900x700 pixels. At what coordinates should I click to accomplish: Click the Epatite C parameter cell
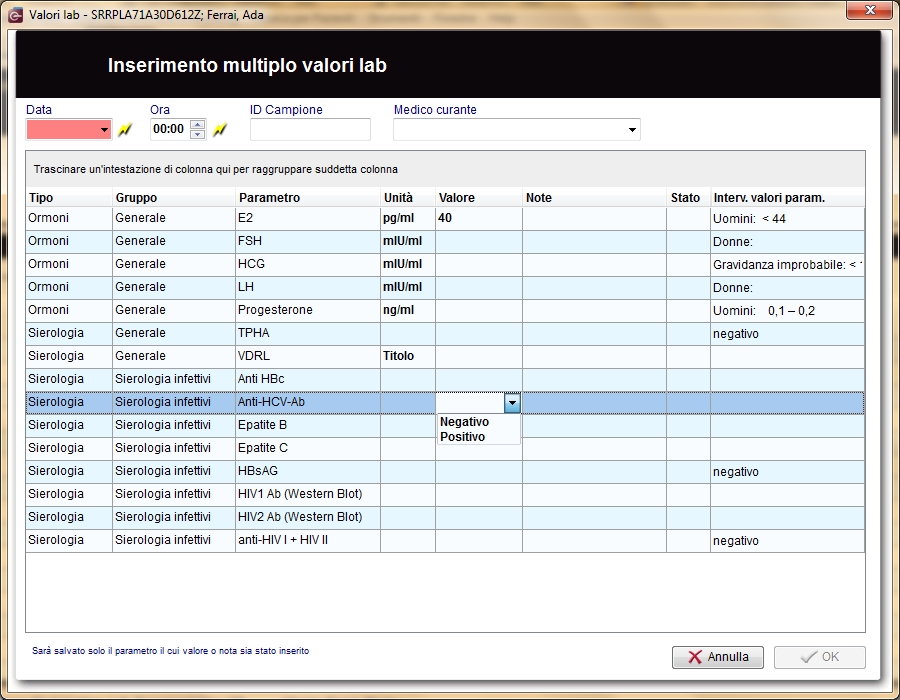click(x=308, y=448)
